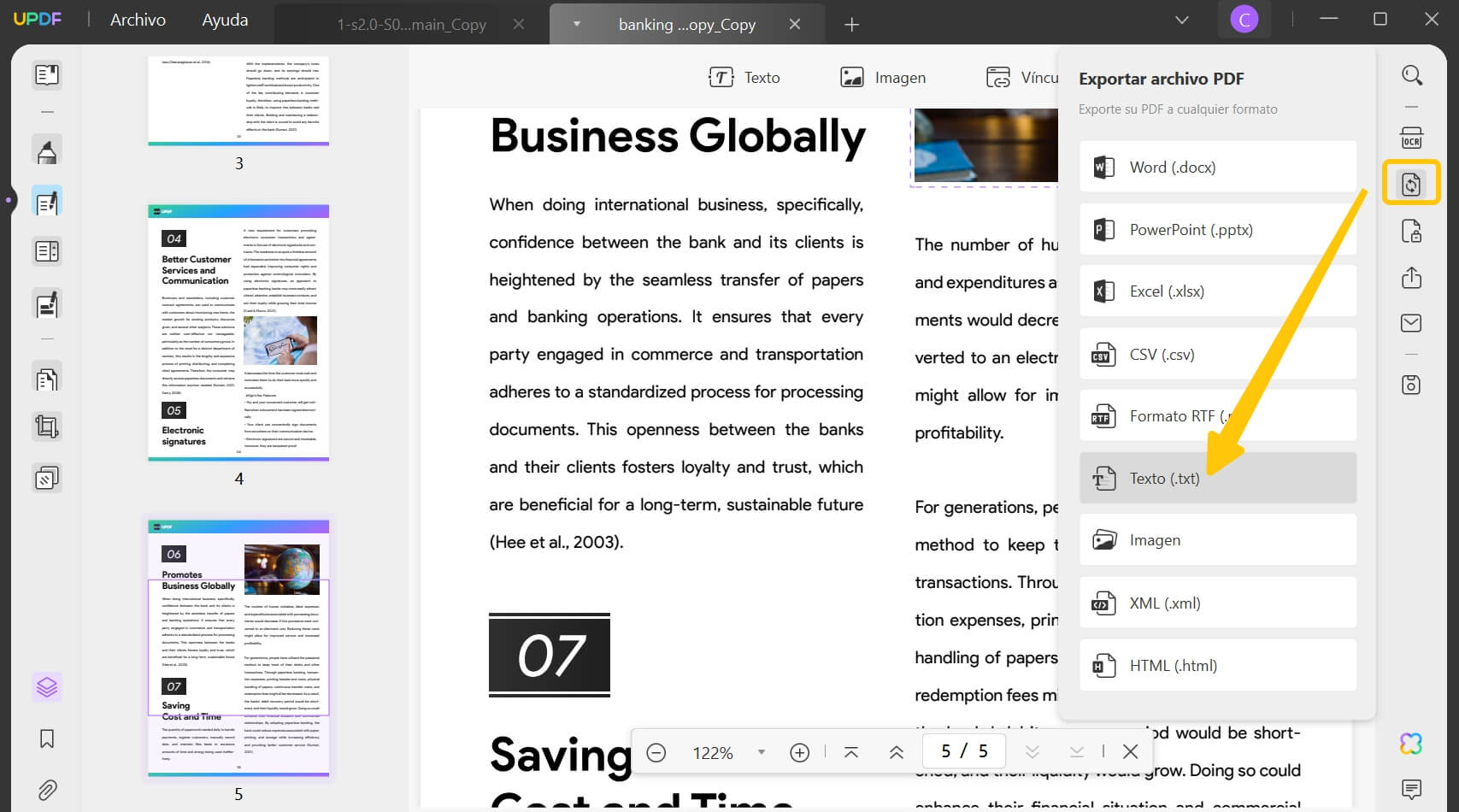Export the PDF to Word (.docx)

point(1217,167)
